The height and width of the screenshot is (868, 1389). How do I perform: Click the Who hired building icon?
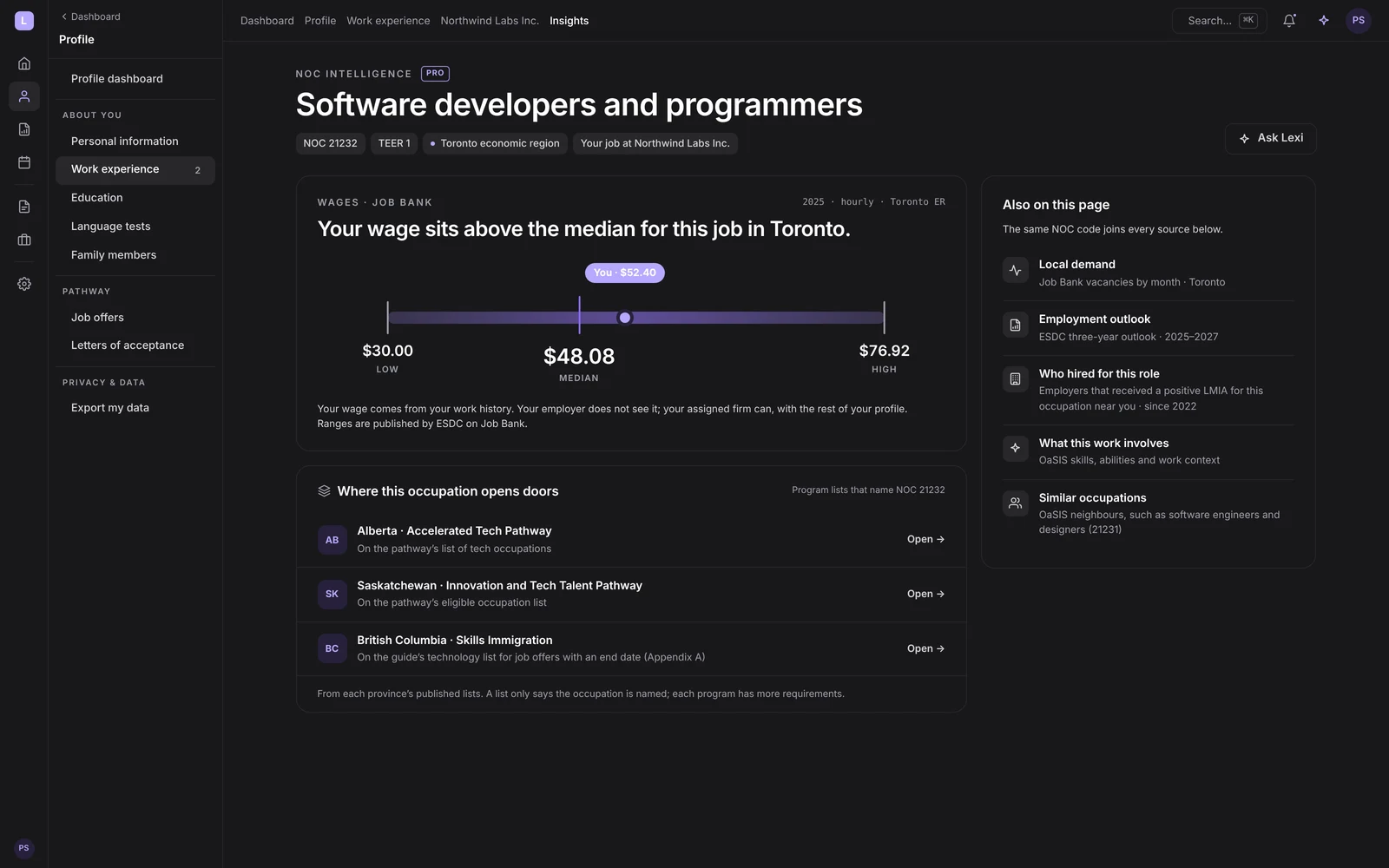pyautogui.click(x=1015, y=379)
